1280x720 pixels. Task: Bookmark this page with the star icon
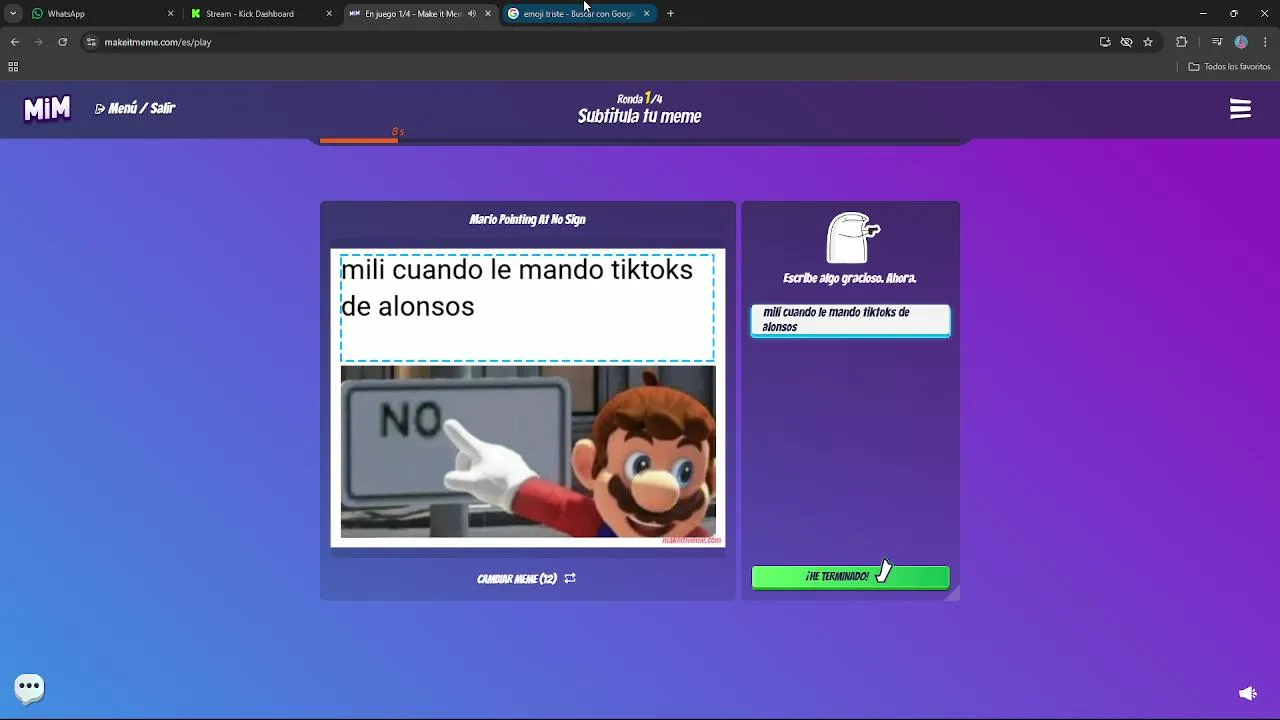(1148, 42)
